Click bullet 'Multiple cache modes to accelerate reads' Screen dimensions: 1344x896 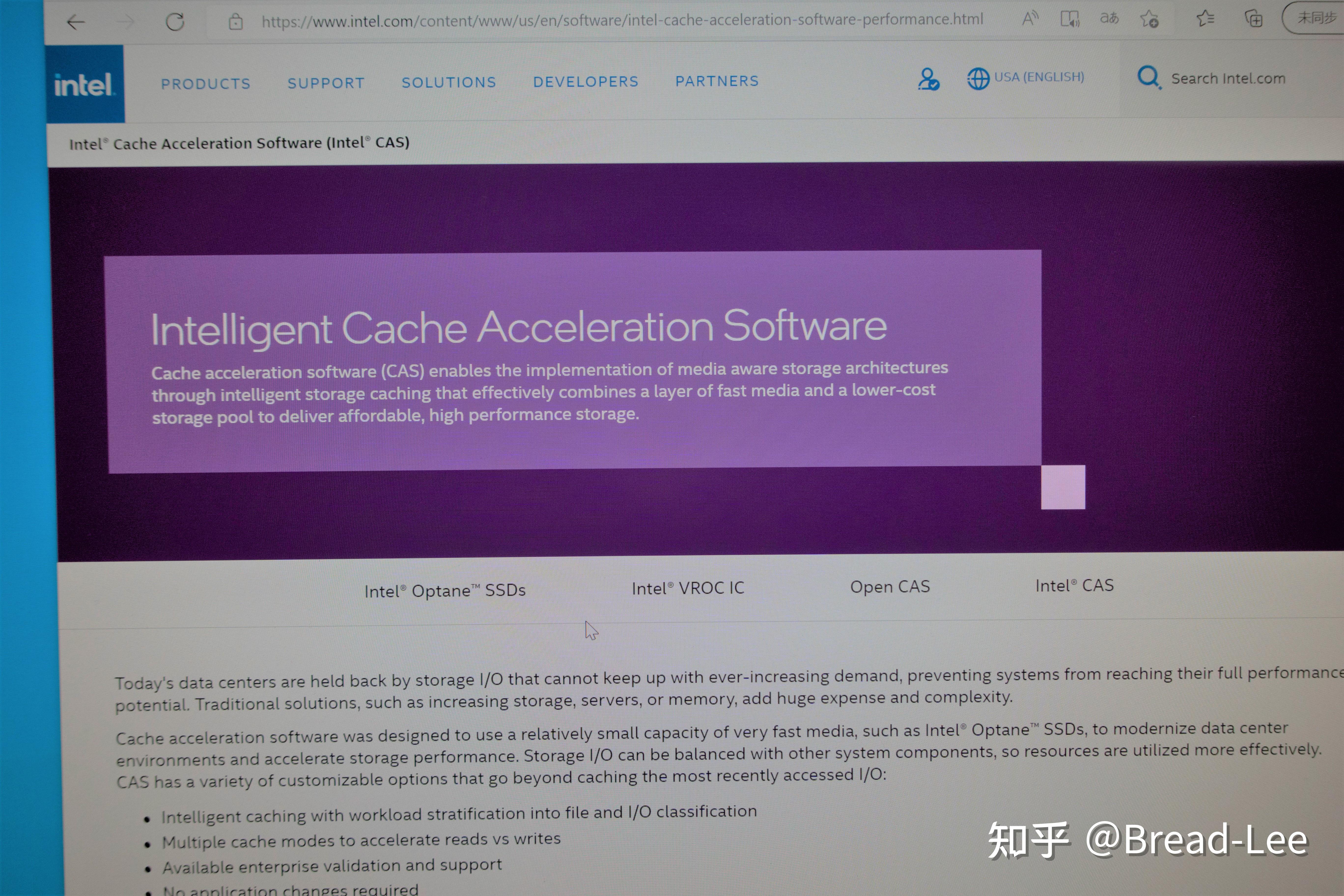click(361, 840)
